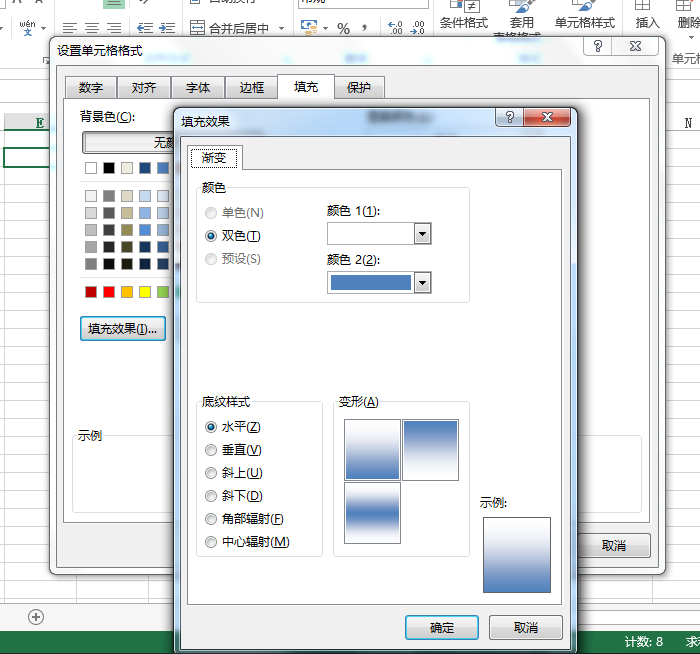Click the align left icon in ribbon
Screen dimensions: 700x654
70,28
